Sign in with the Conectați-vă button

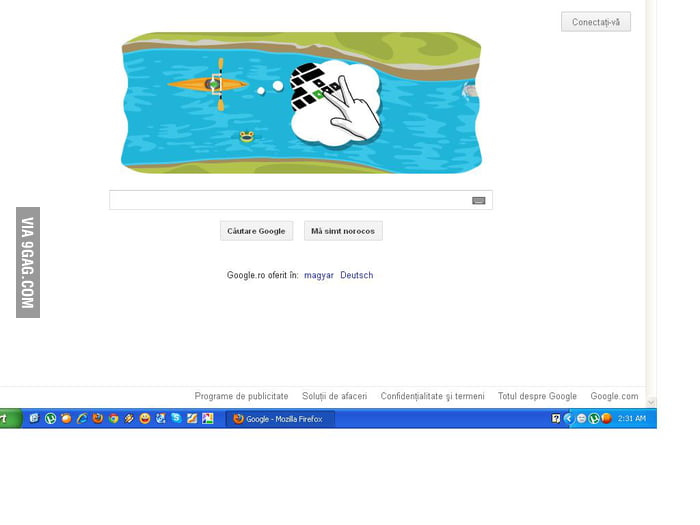596,22
